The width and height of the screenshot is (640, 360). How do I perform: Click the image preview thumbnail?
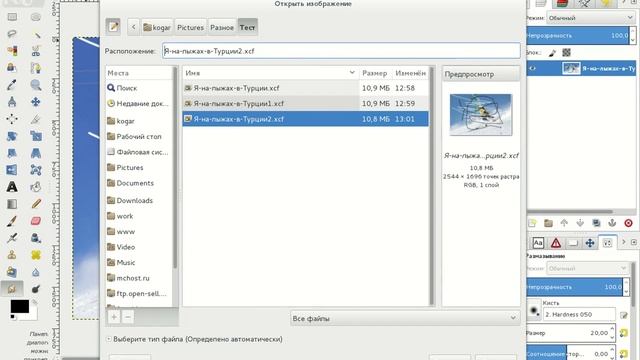point(481,115)
